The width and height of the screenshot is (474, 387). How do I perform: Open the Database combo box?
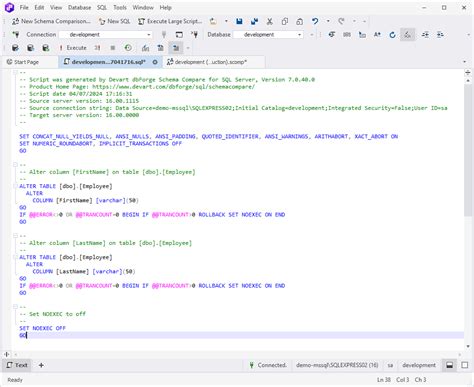pyautogui.click(x=268, y=35)
